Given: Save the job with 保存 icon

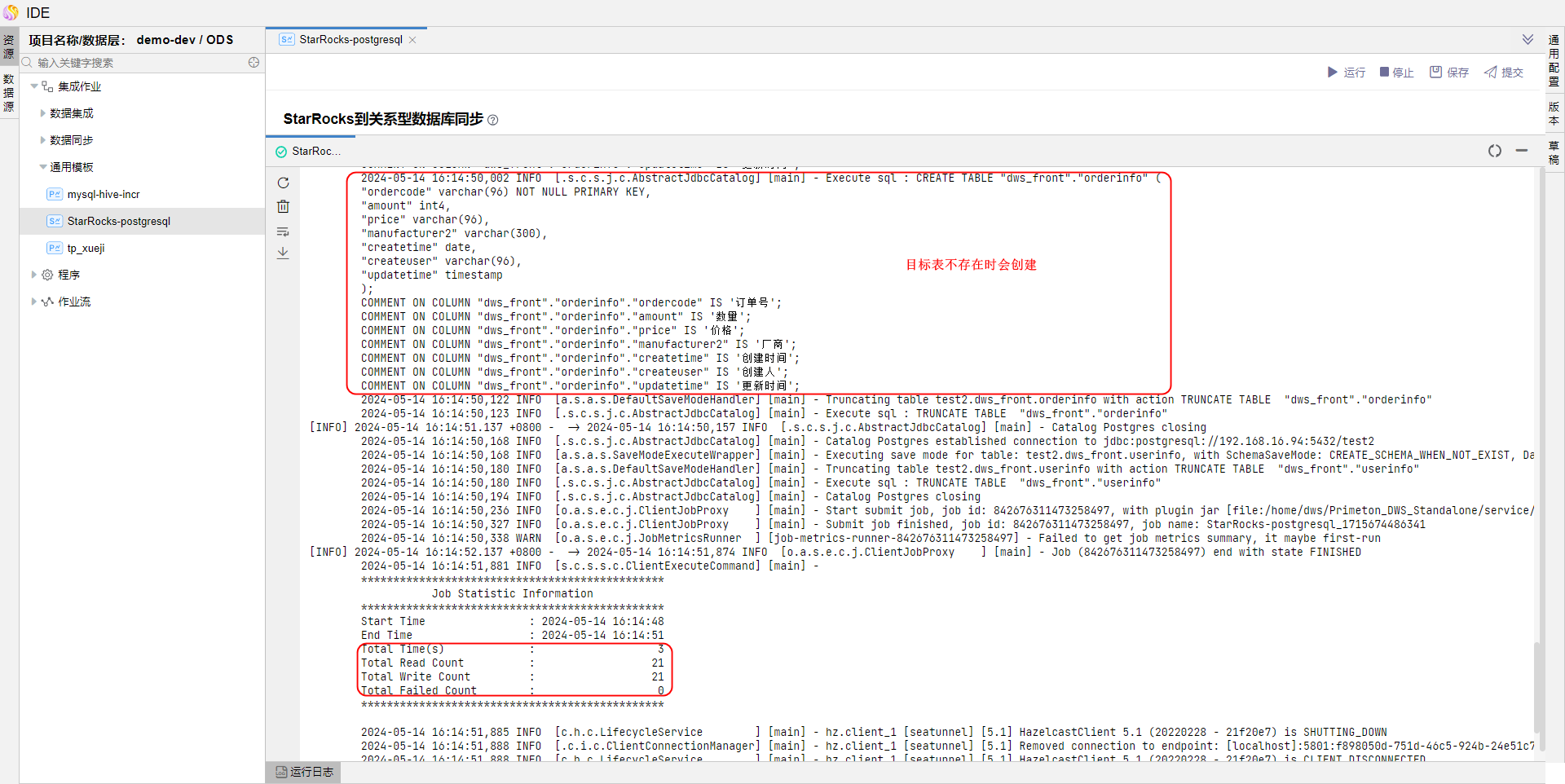Looking at the screenshot, I should point(1448,73).
